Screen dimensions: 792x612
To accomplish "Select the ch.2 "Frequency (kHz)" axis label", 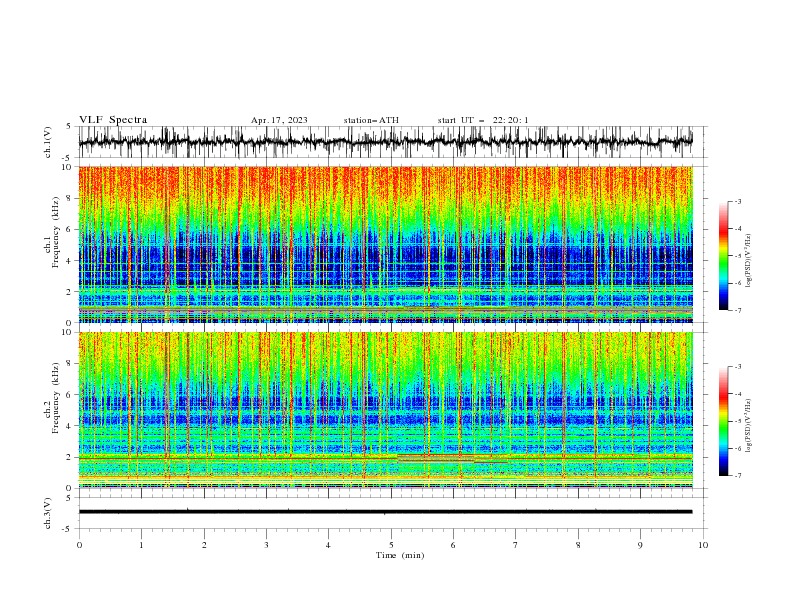I will coord(56,397).
